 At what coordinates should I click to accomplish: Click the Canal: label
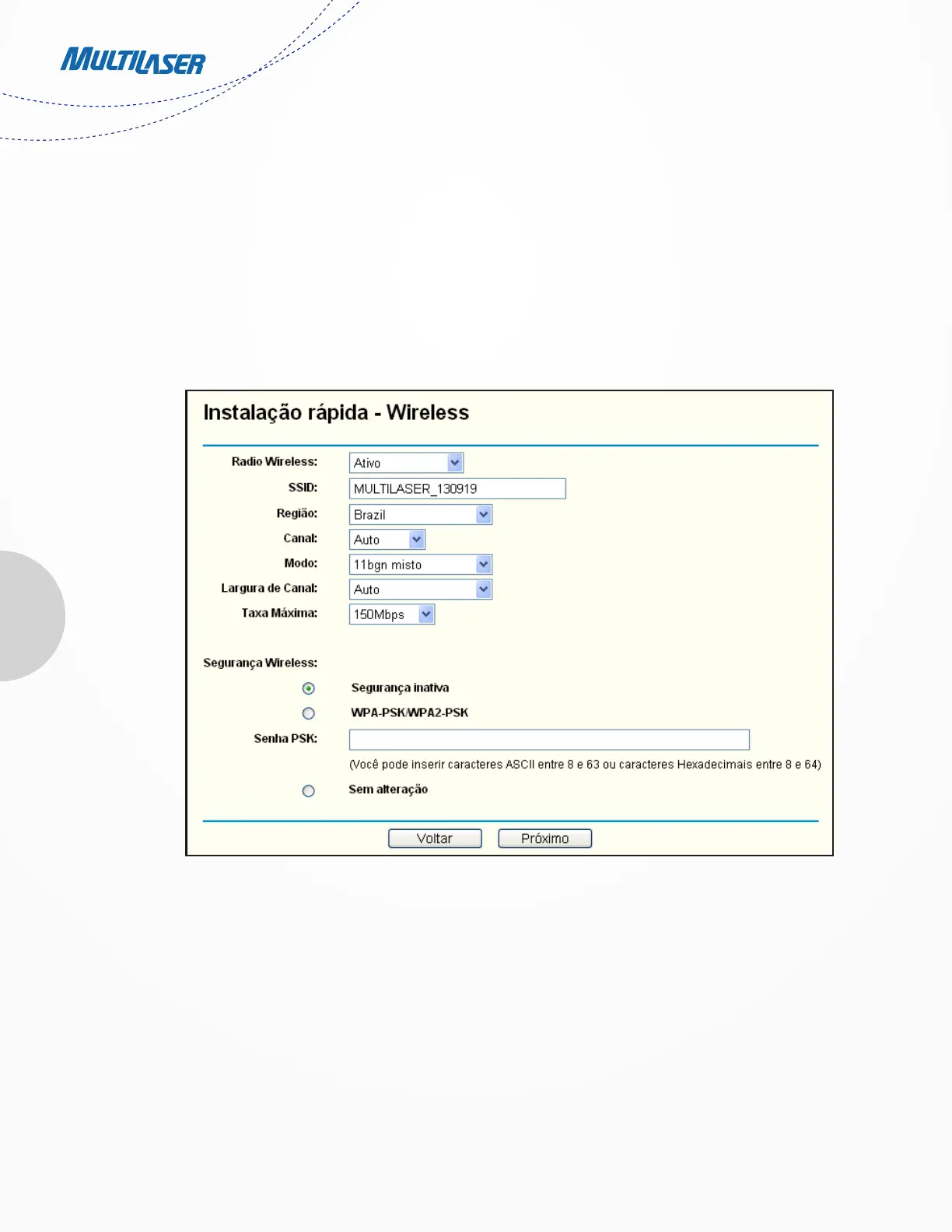tap(300, 538)
